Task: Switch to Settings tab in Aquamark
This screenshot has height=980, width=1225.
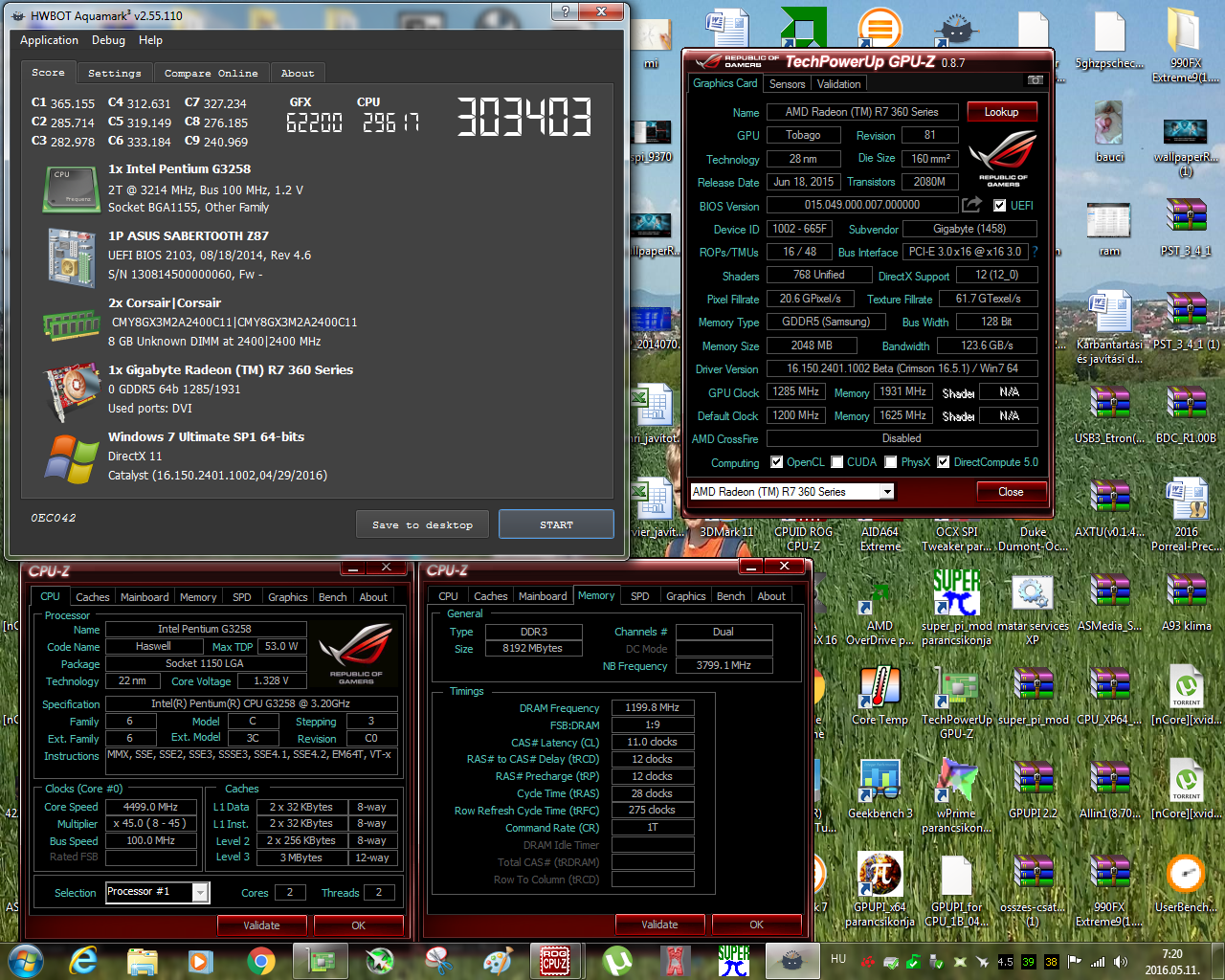Action: click(x=114, y=73)
